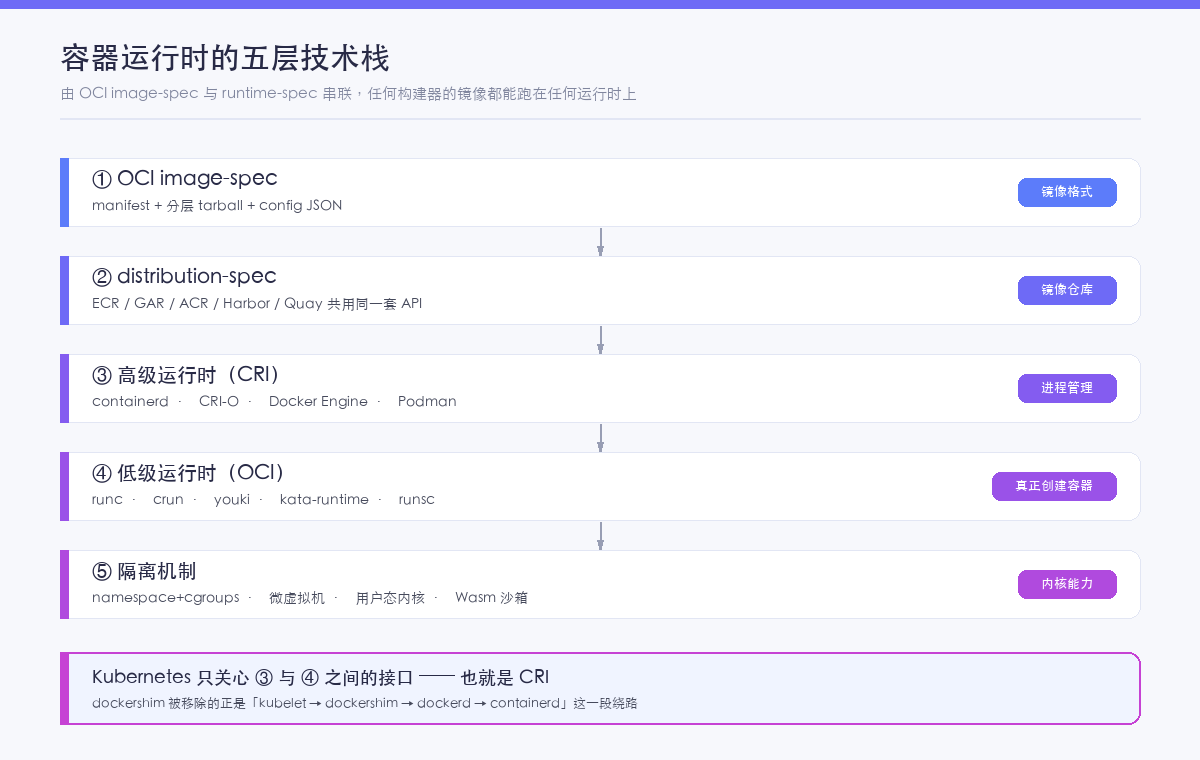The height and width of the screenshot is (760, 1200).
Task: Select the ③ 高级运行时（CRI）heading
Action: click(x=187, y=375)
